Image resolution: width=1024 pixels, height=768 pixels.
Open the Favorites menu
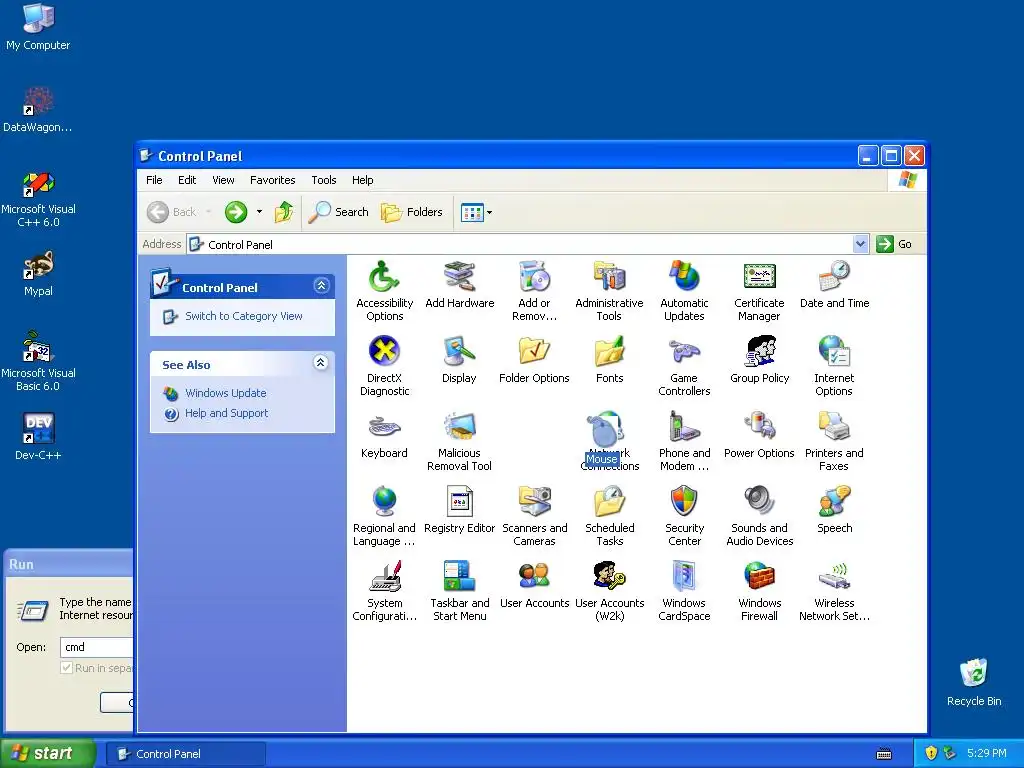[272, 180]
